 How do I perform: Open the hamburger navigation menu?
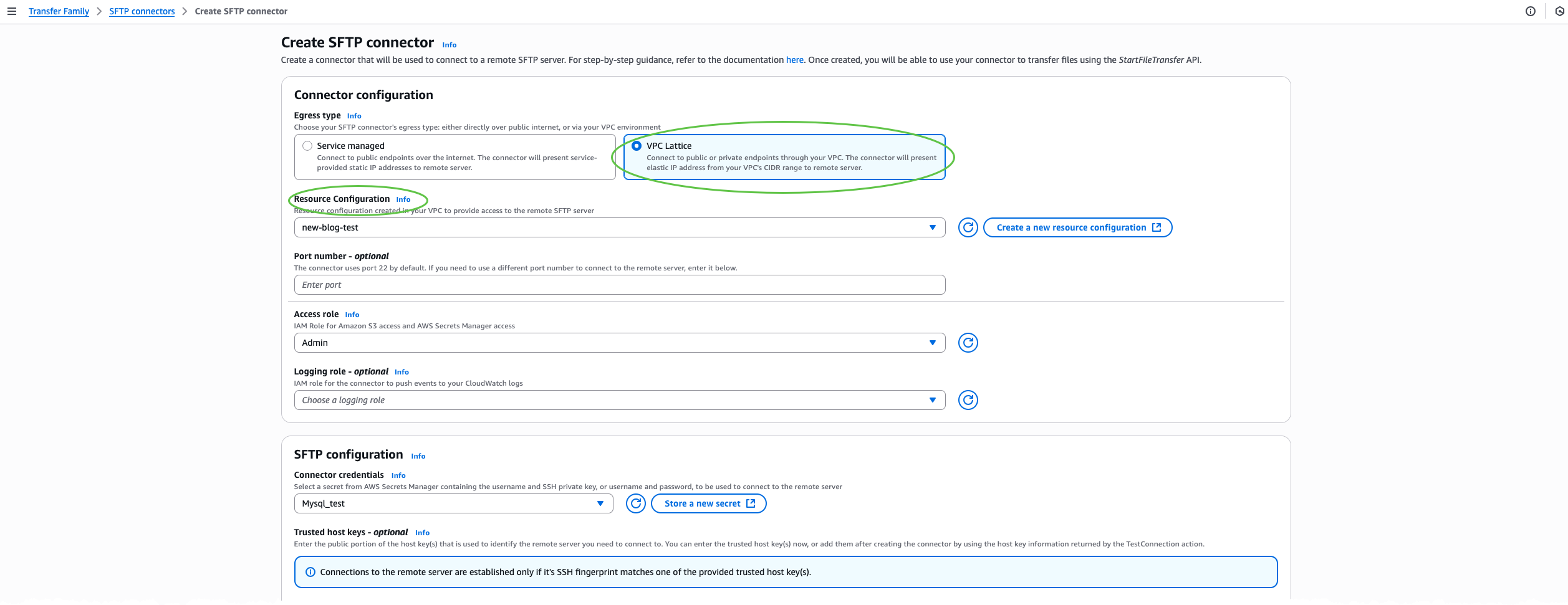pos(11,11)
